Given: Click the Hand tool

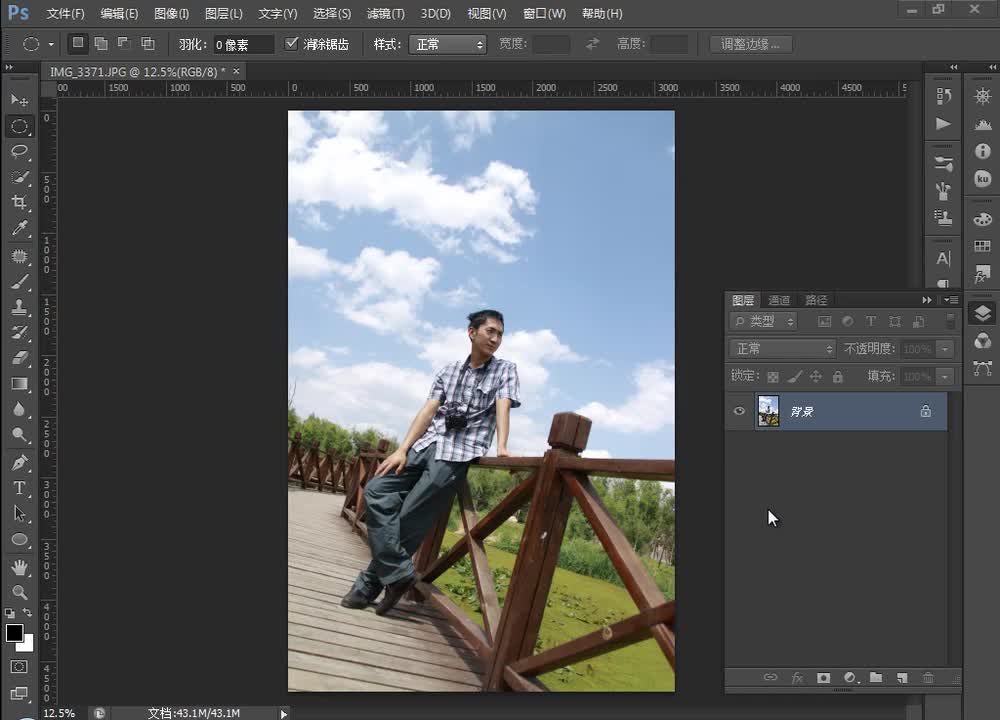Looking at the screenshot, I should (x=19, y=566).
